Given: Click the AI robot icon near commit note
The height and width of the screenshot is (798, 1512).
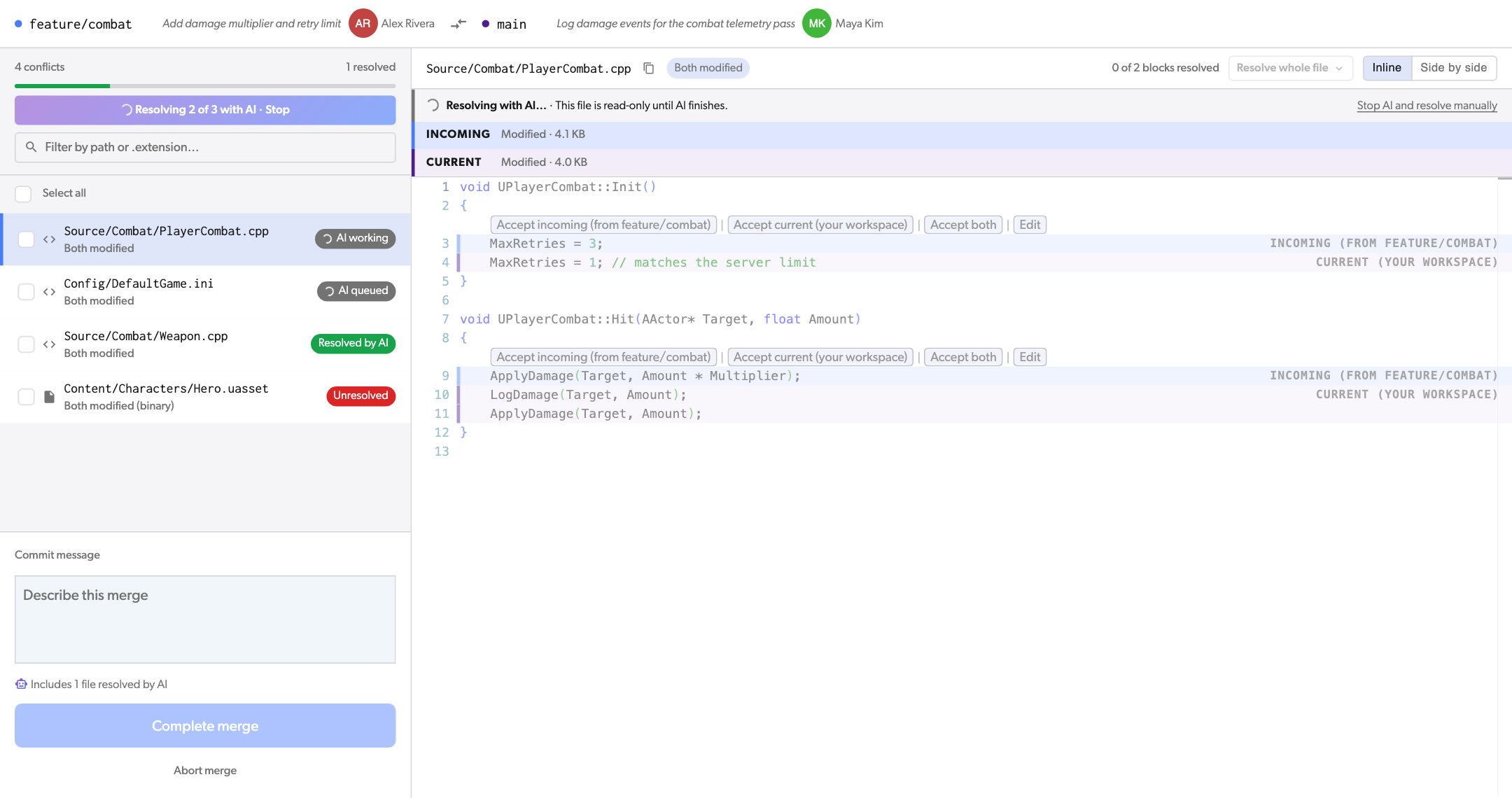Looking at the screenshot, I should (21, 684).
